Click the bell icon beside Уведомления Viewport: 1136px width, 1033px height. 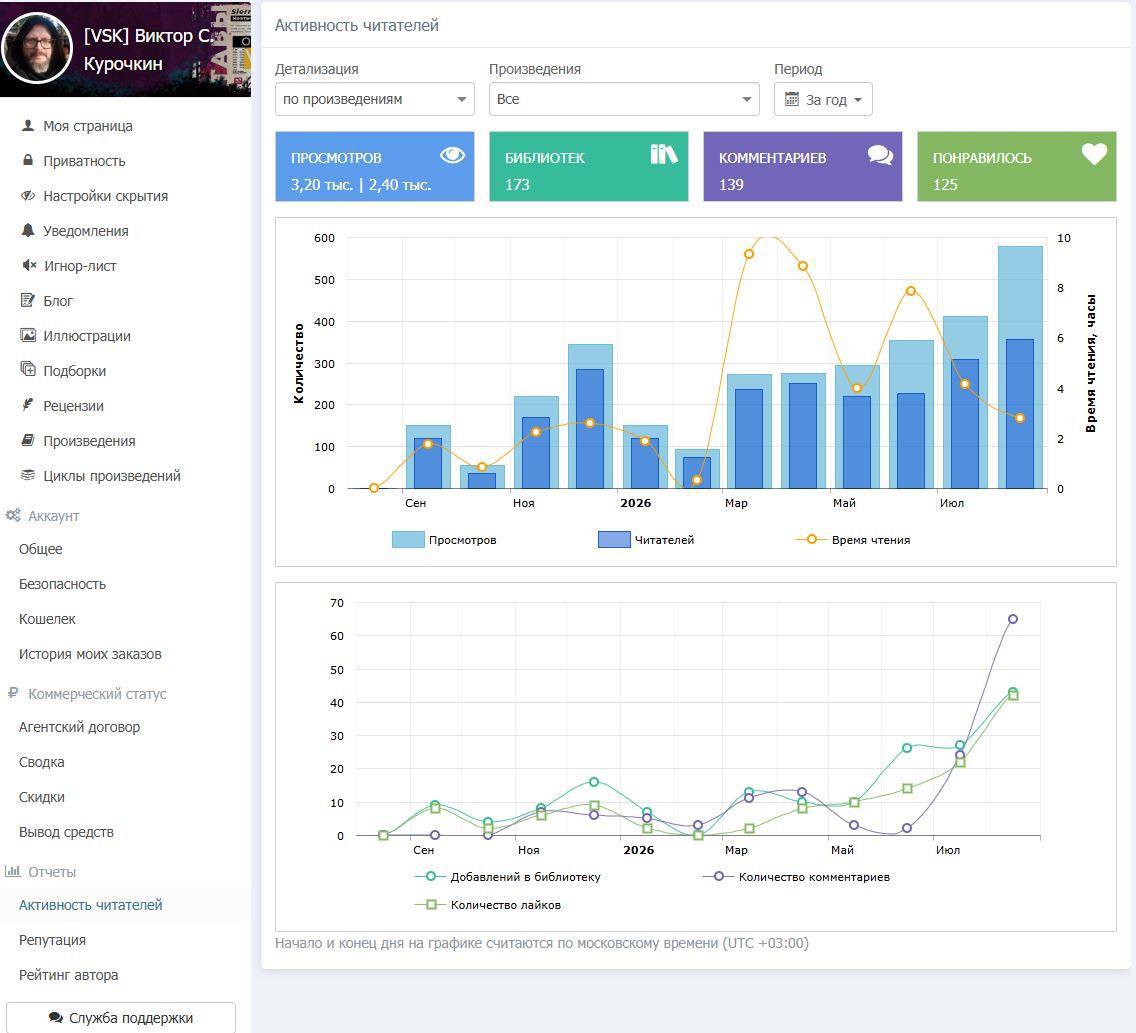point(28,230)
